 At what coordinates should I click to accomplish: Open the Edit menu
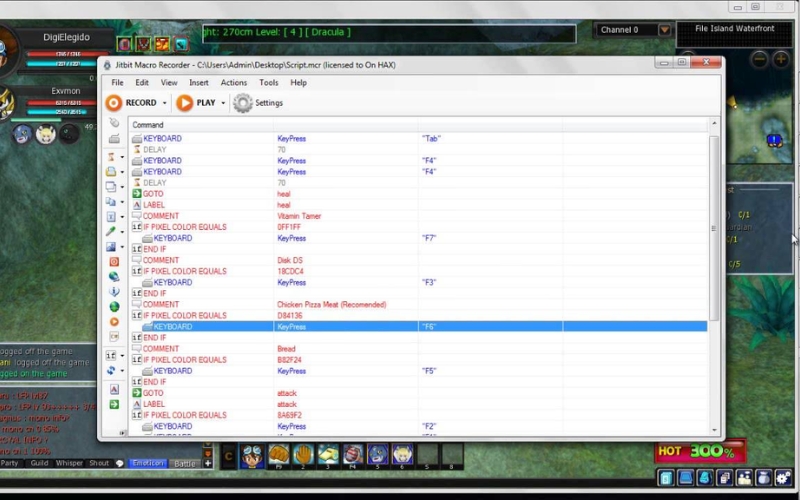click(x=142, y=83)
